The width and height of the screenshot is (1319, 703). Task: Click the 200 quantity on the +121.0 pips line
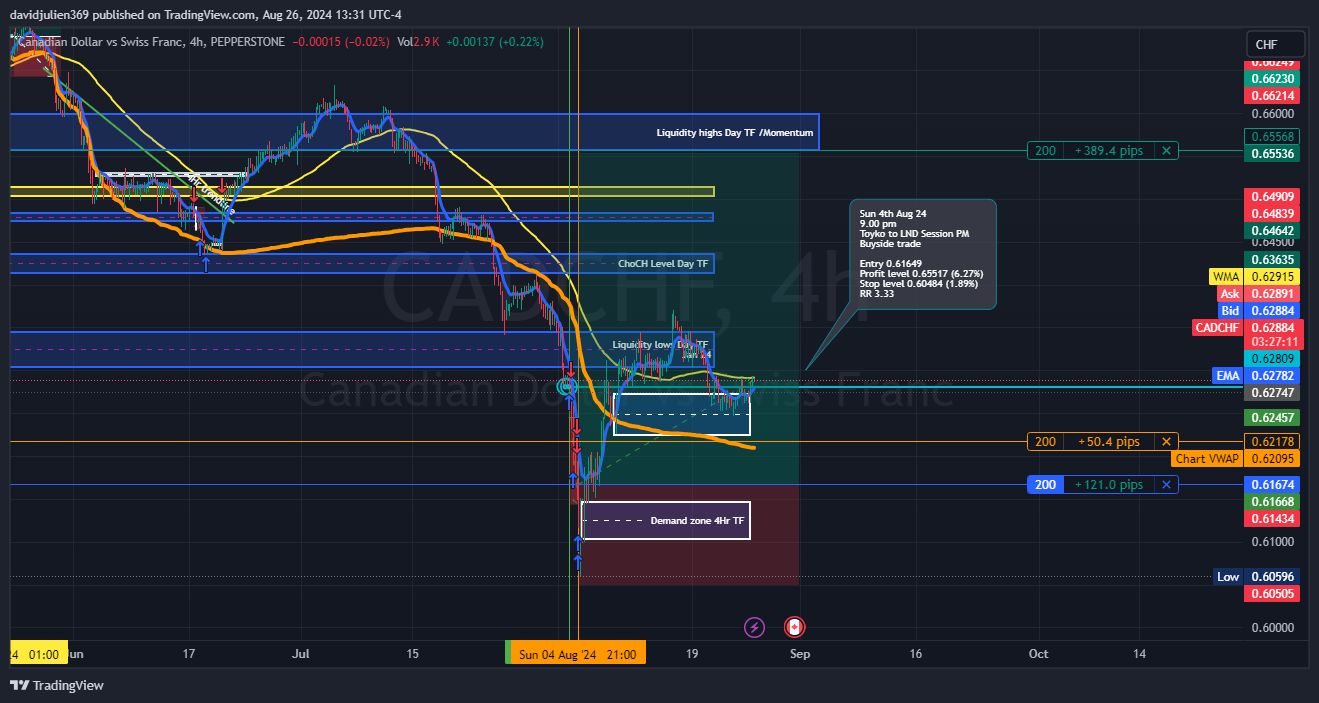click(1045, 485)
